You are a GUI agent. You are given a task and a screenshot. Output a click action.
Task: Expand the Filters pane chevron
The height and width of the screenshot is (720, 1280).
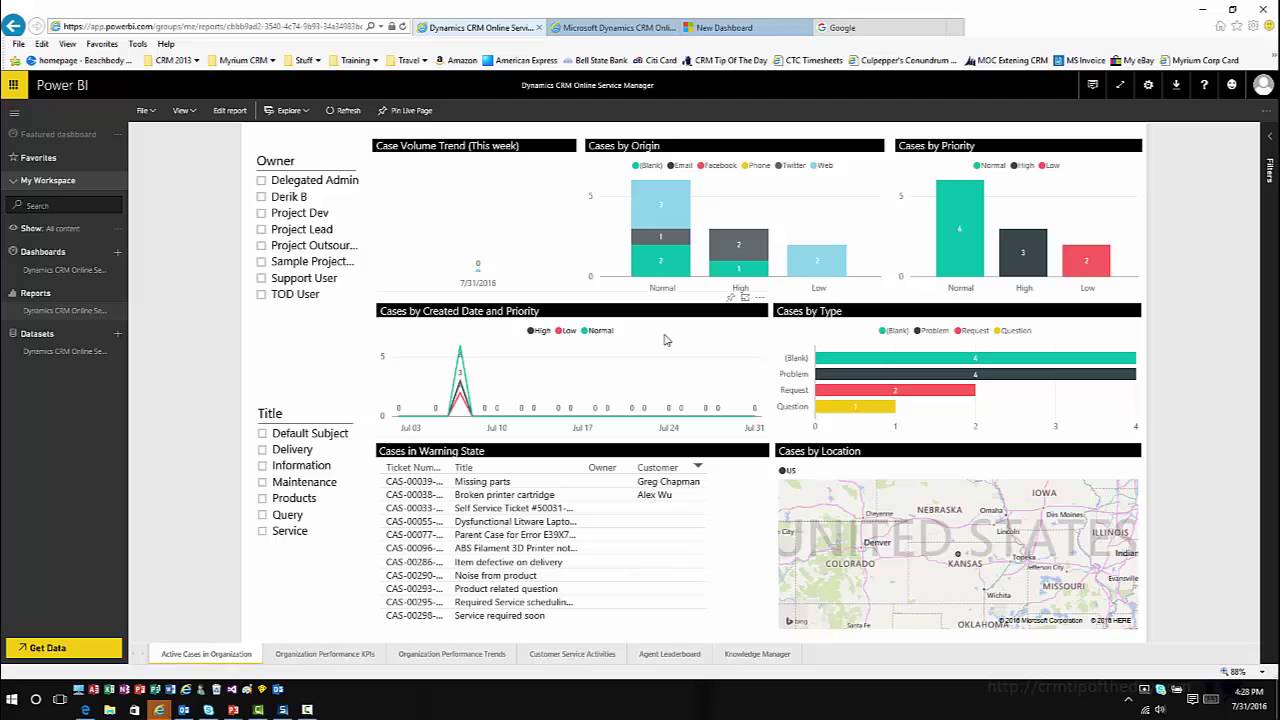(1270, 135)
